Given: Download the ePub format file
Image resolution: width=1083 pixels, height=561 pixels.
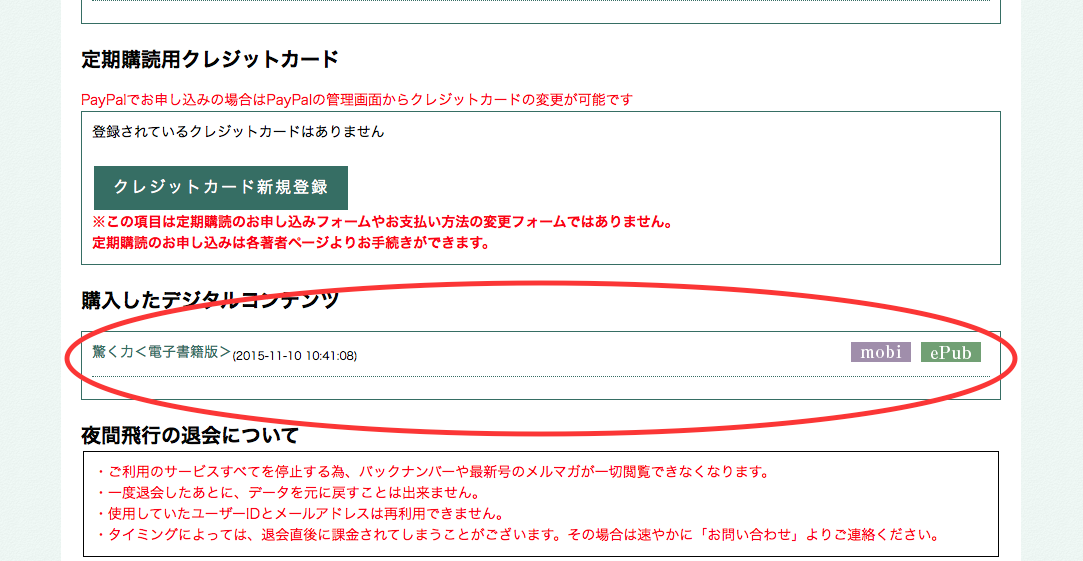Looking at the screenshot, I should coord(950,352).
